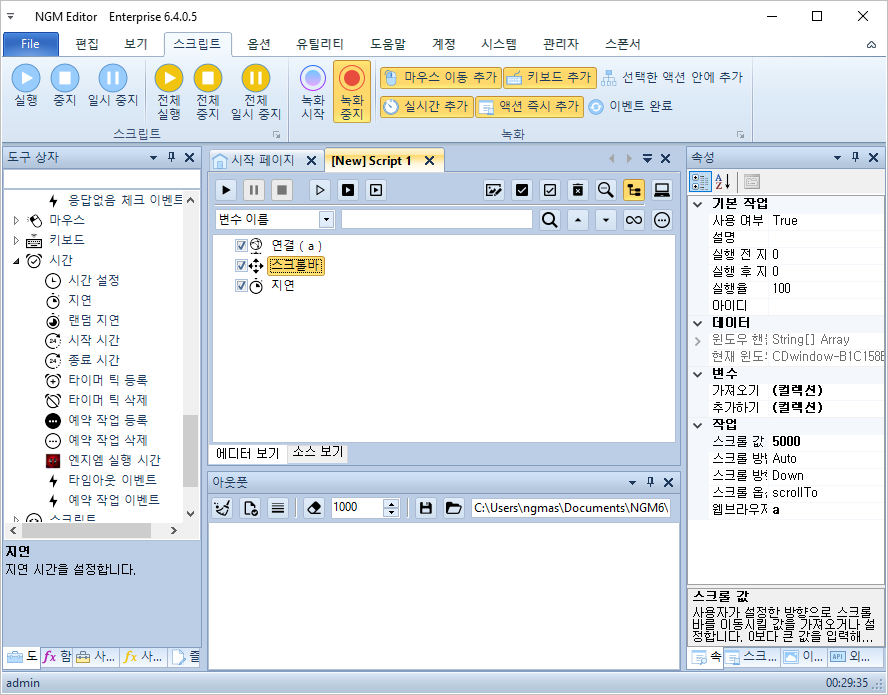Switch to the 편집 ribbon tab
Screen dimensions: 888x695
click(87, 44)
